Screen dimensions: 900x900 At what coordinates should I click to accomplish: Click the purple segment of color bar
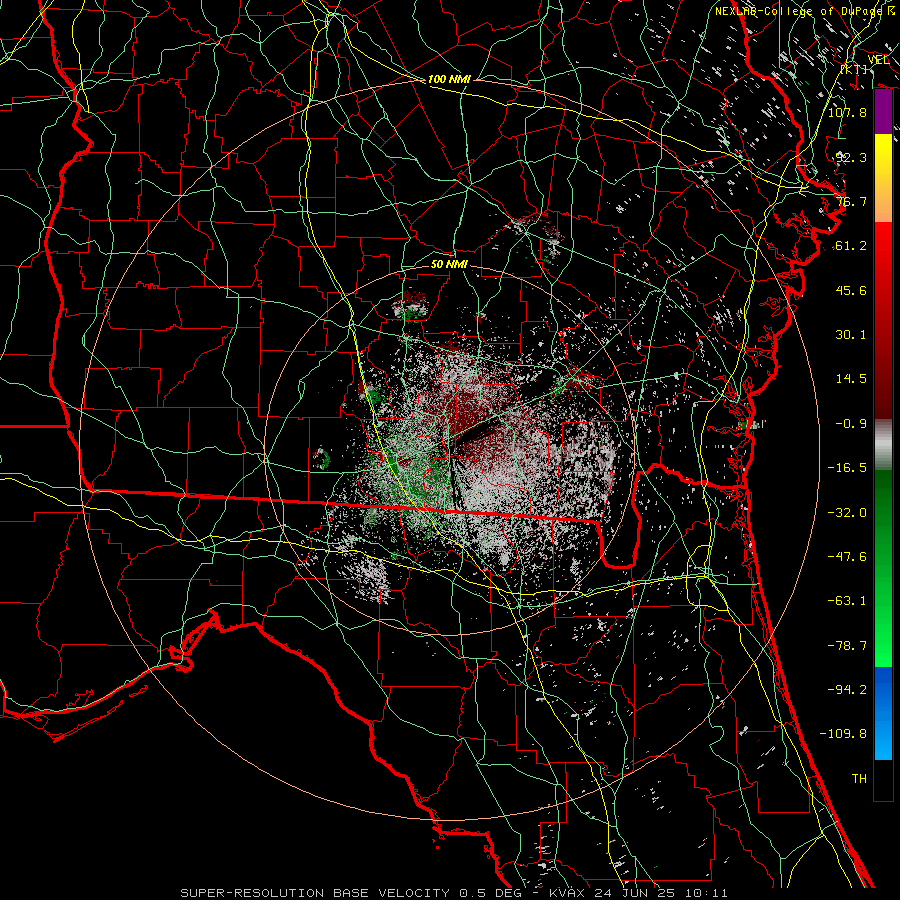883,112
